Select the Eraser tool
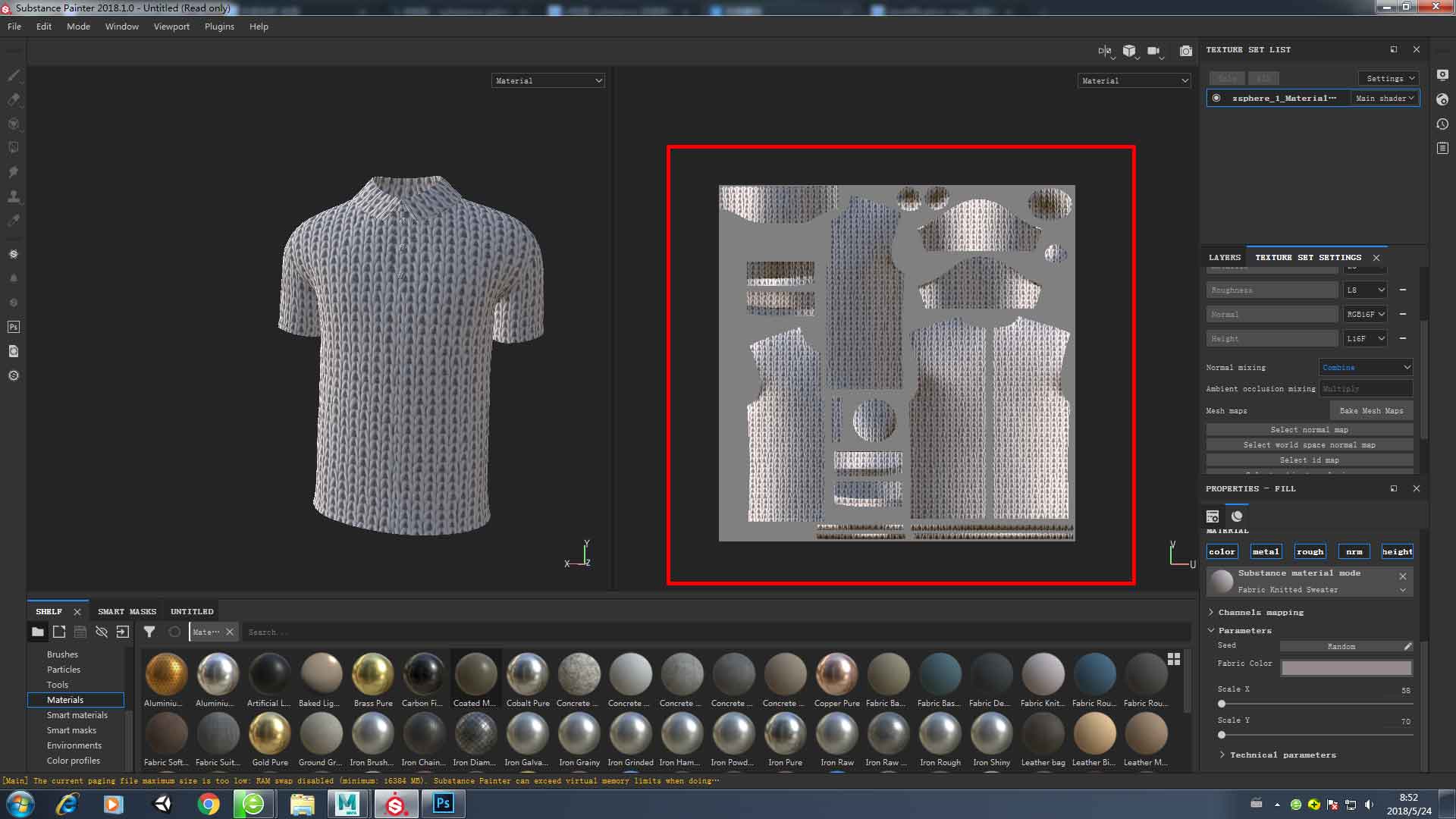This screenshot has width=1456, height=819. click(14, 99)
